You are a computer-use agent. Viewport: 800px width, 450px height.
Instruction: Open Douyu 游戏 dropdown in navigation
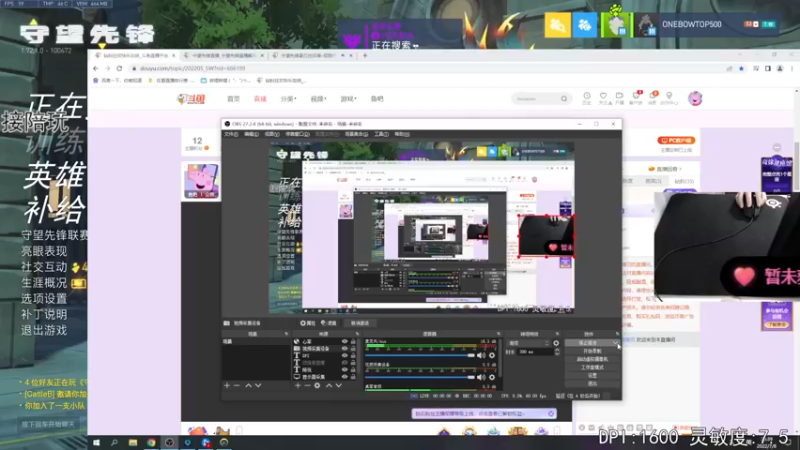(348, 98)
